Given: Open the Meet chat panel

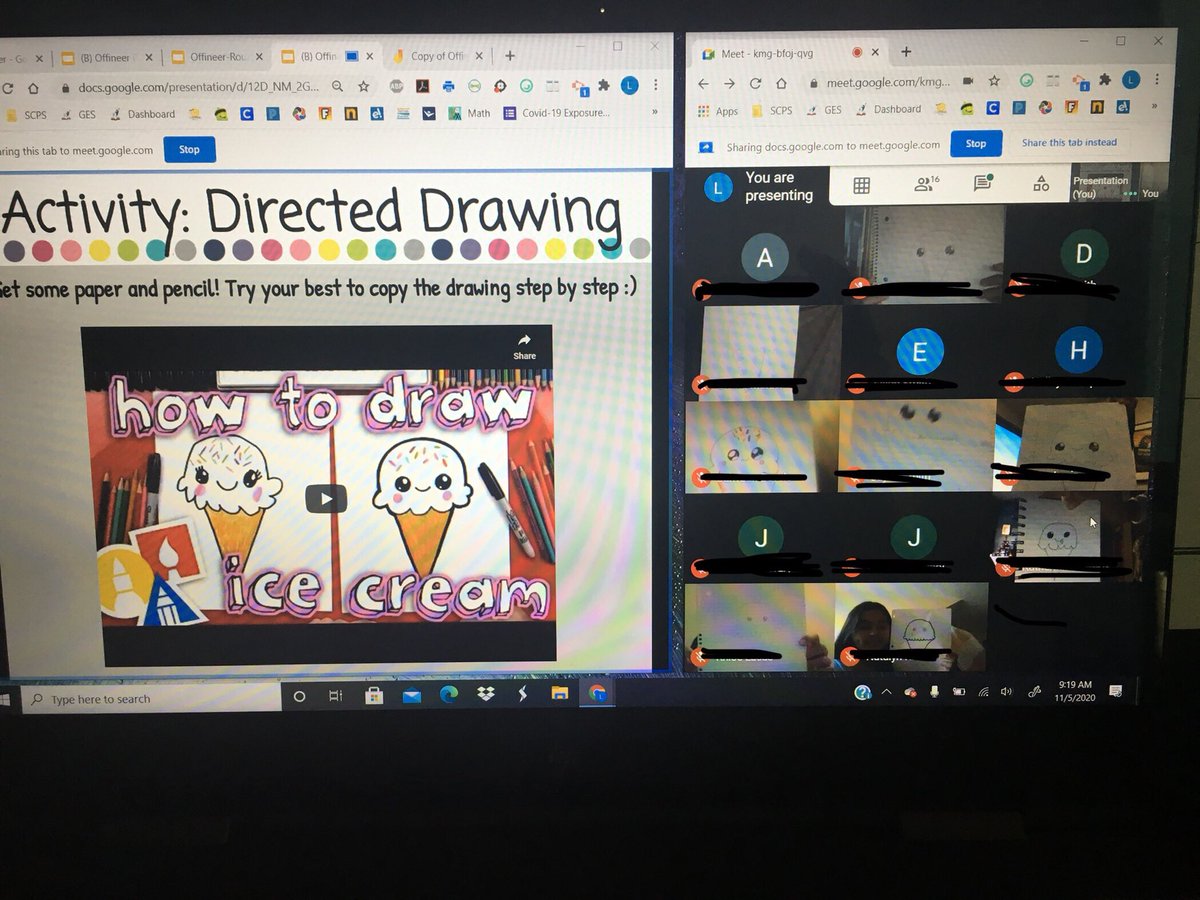Looking at the screenshot, I should point(983,183).
